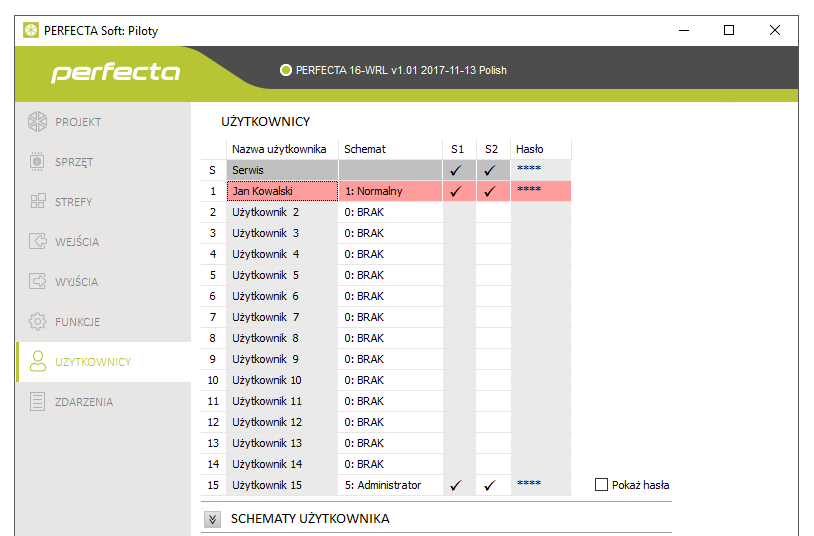Viewport: 814px width, 536px height.
Task: Click the Nazwa użytkownika column header
Action: 279,149
